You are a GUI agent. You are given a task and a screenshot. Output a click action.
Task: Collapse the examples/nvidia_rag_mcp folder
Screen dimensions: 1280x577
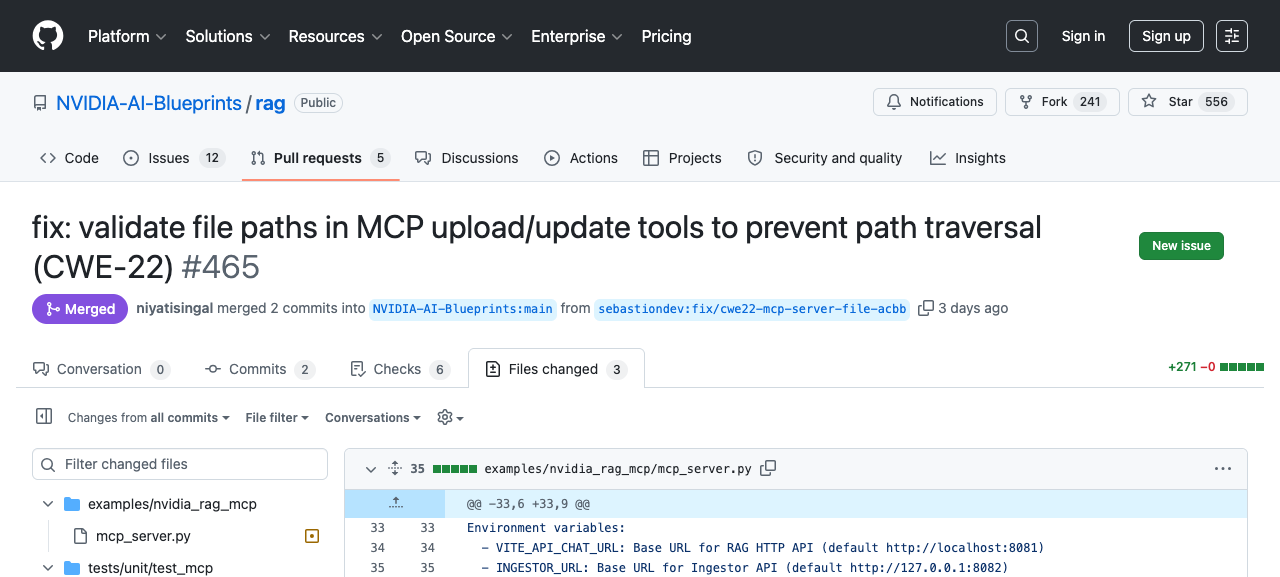coord(47,504)
